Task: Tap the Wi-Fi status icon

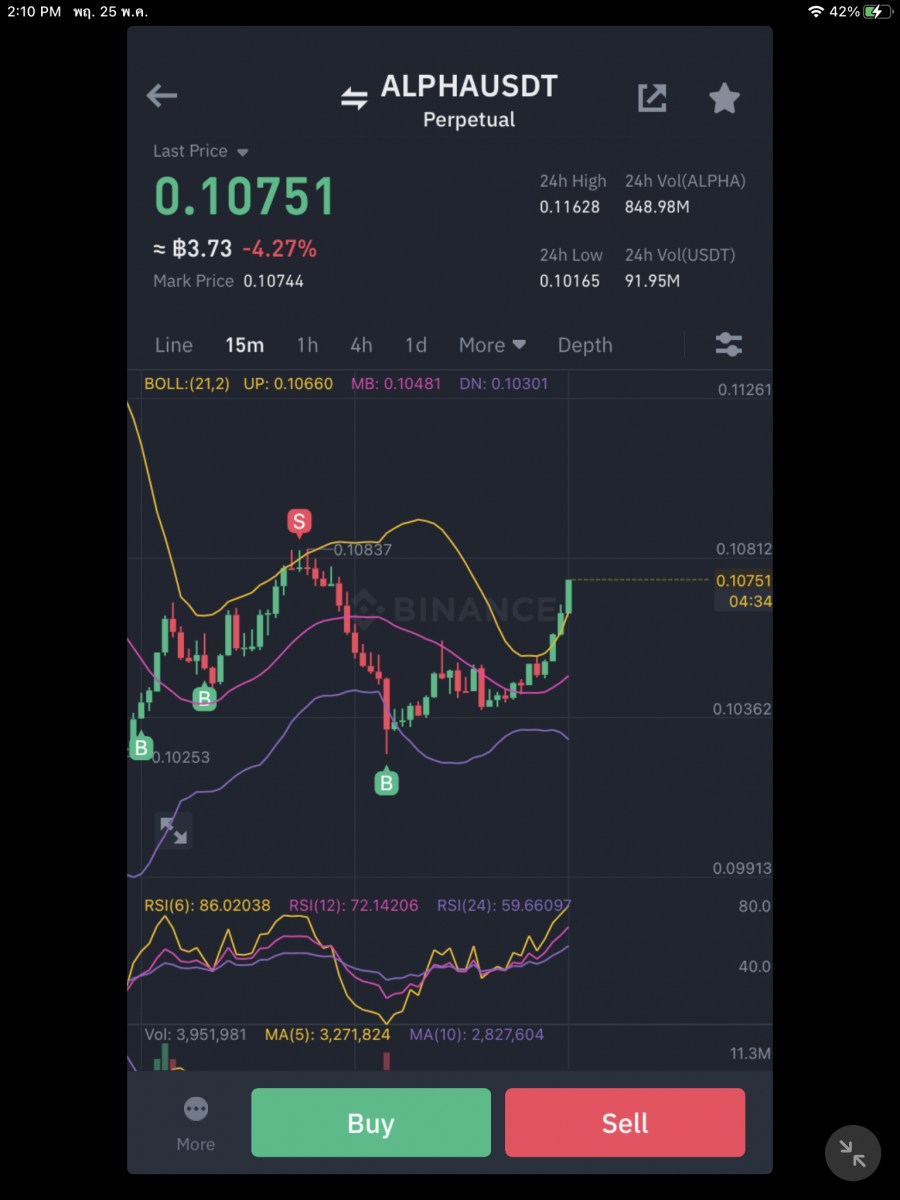Action: click(816, 11)
